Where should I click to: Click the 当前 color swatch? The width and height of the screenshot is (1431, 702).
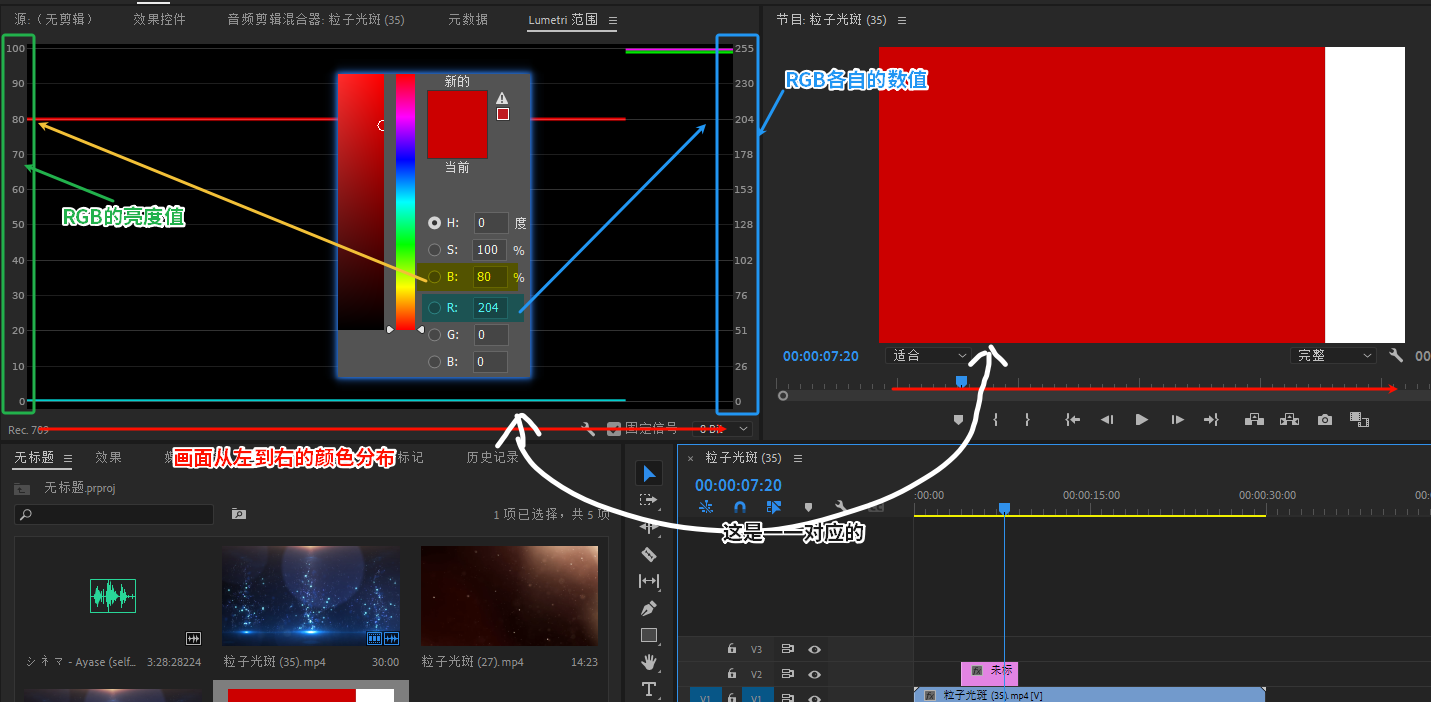tap(457, 142)
